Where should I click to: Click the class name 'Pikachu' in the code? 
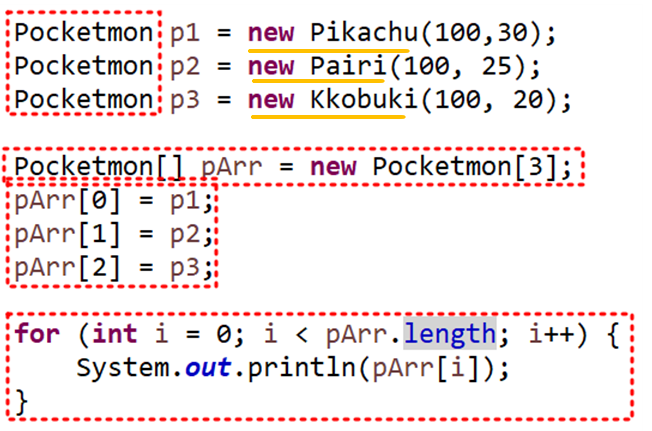(x=364, y=32)
